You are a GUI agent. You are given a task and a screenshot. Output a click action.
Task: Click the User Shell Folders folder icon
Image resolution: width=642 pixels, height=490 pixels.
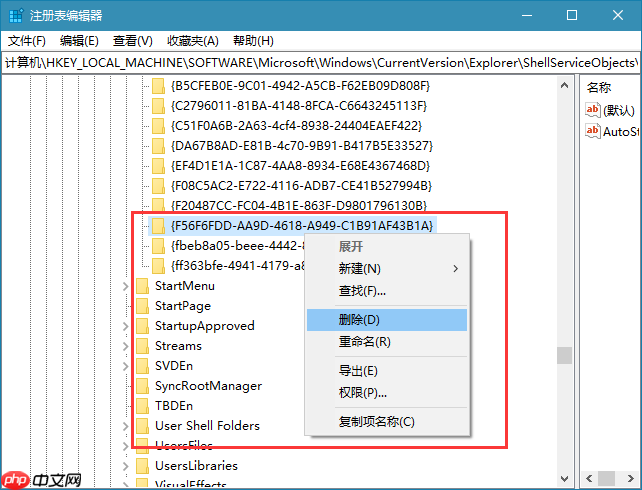(142, 426)
